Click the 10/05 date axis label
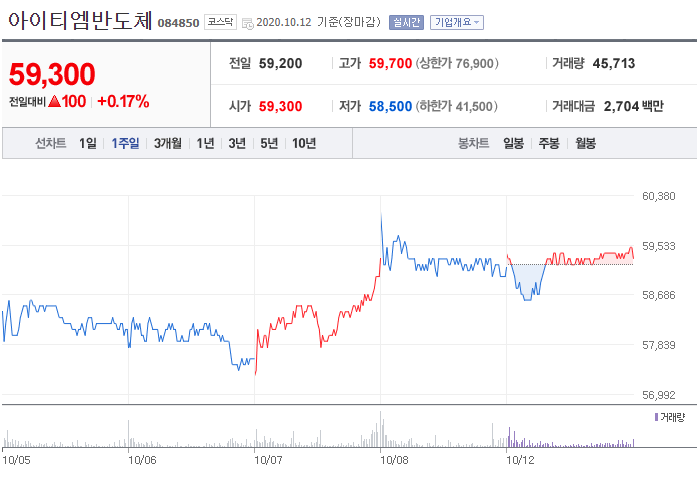This screenshot has height=478, width=697. tap(16, 460)
